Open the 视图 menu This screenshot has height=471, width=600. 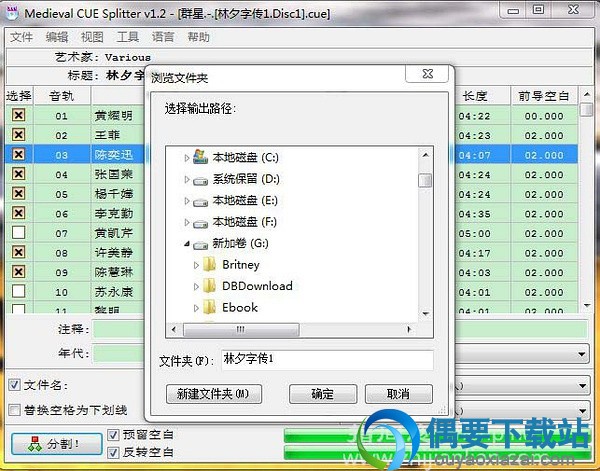click(x=92, y=37)
